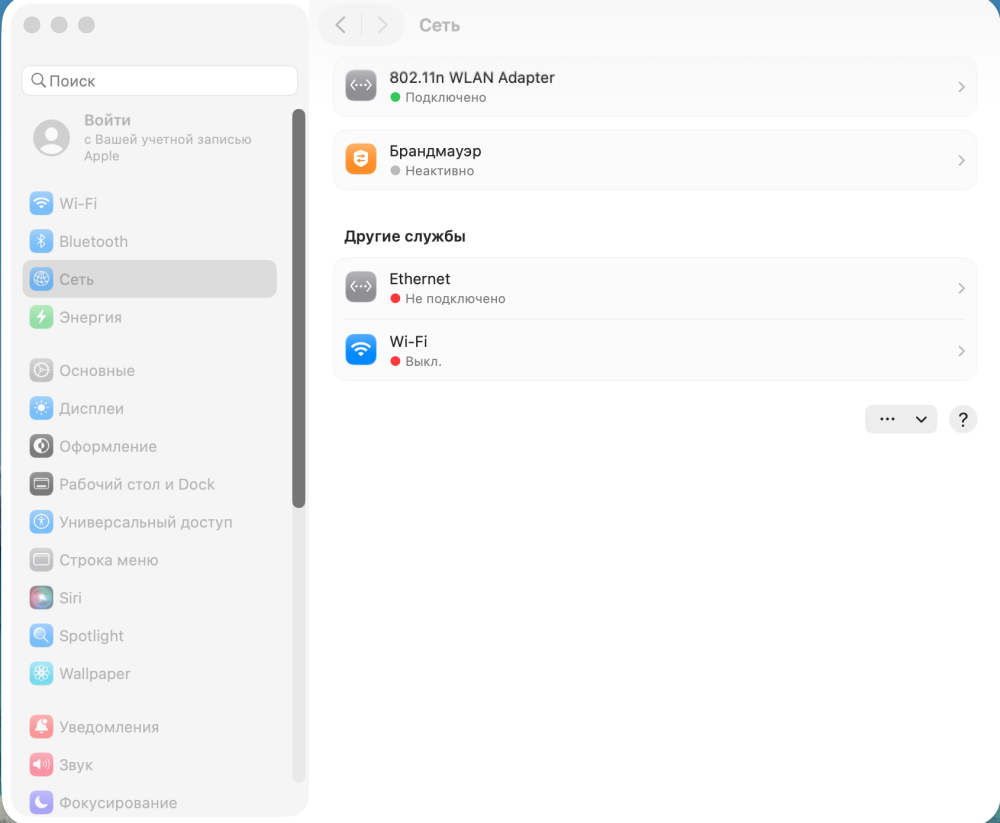Open Wi-Fi icon in sidebar
This screenshot has height=823, width=1000.
41,204
